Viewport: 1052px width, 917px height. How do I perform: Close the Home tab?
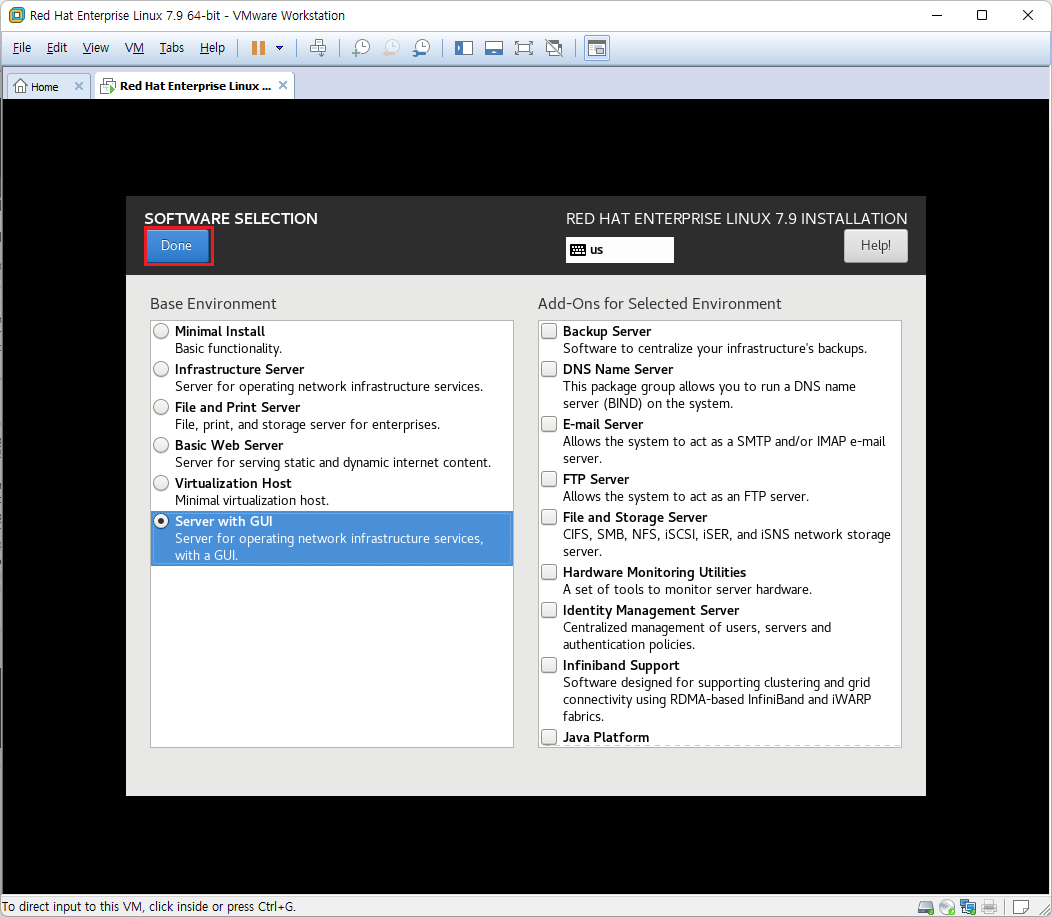78,86
